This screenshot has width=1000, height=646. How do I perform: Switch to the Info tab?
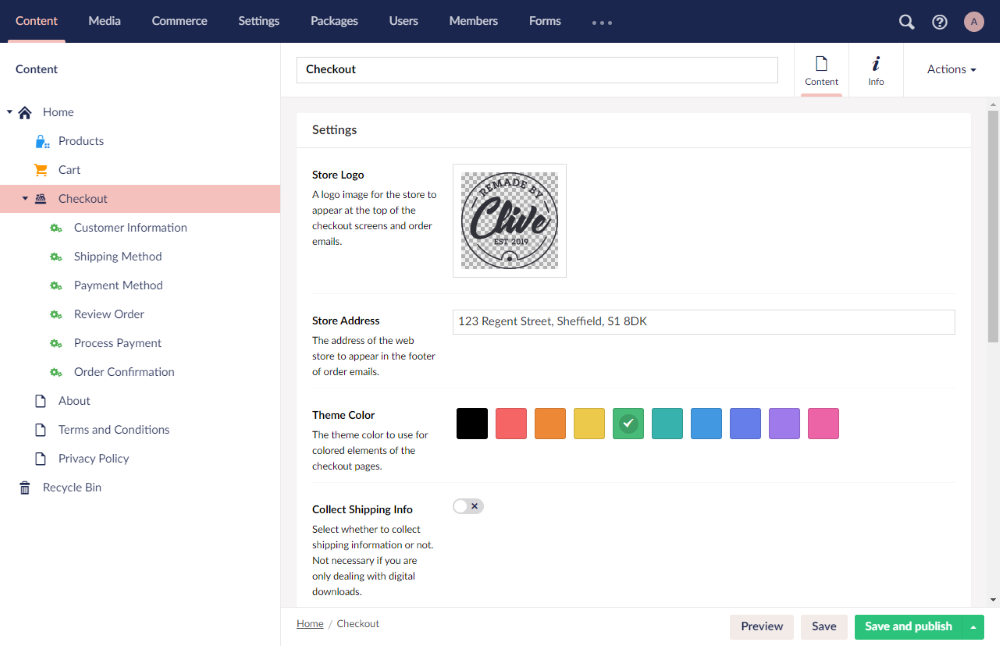pyautogui.click(x=875, y=69)
